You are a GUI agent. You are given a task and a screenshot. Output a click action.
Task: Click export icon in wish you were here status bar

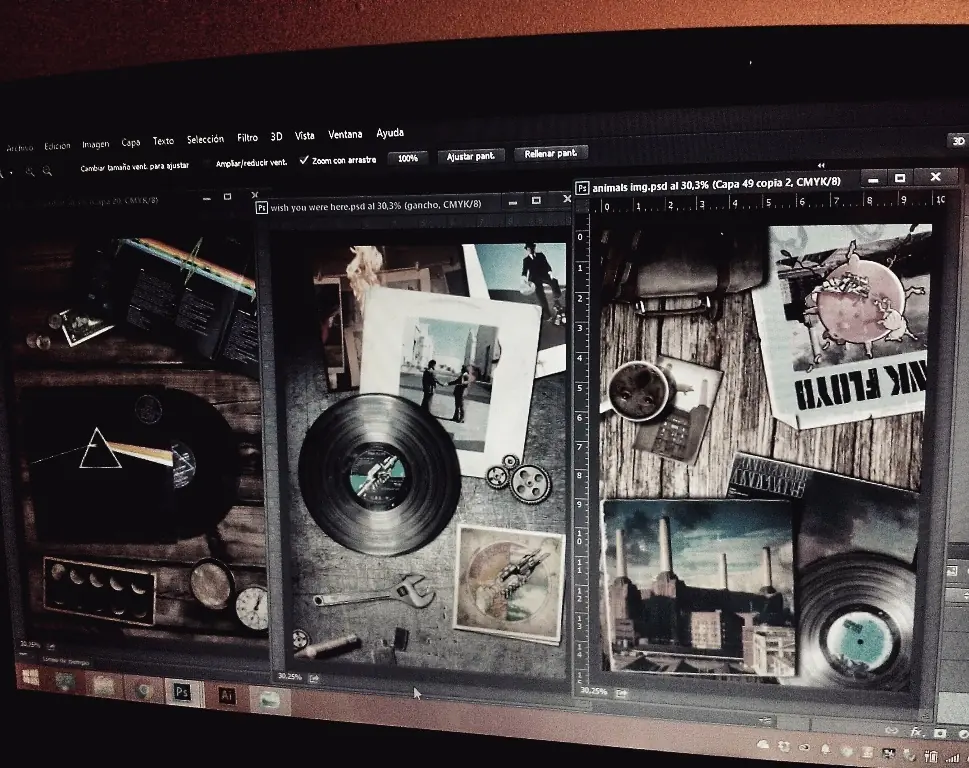coord(314,679)
